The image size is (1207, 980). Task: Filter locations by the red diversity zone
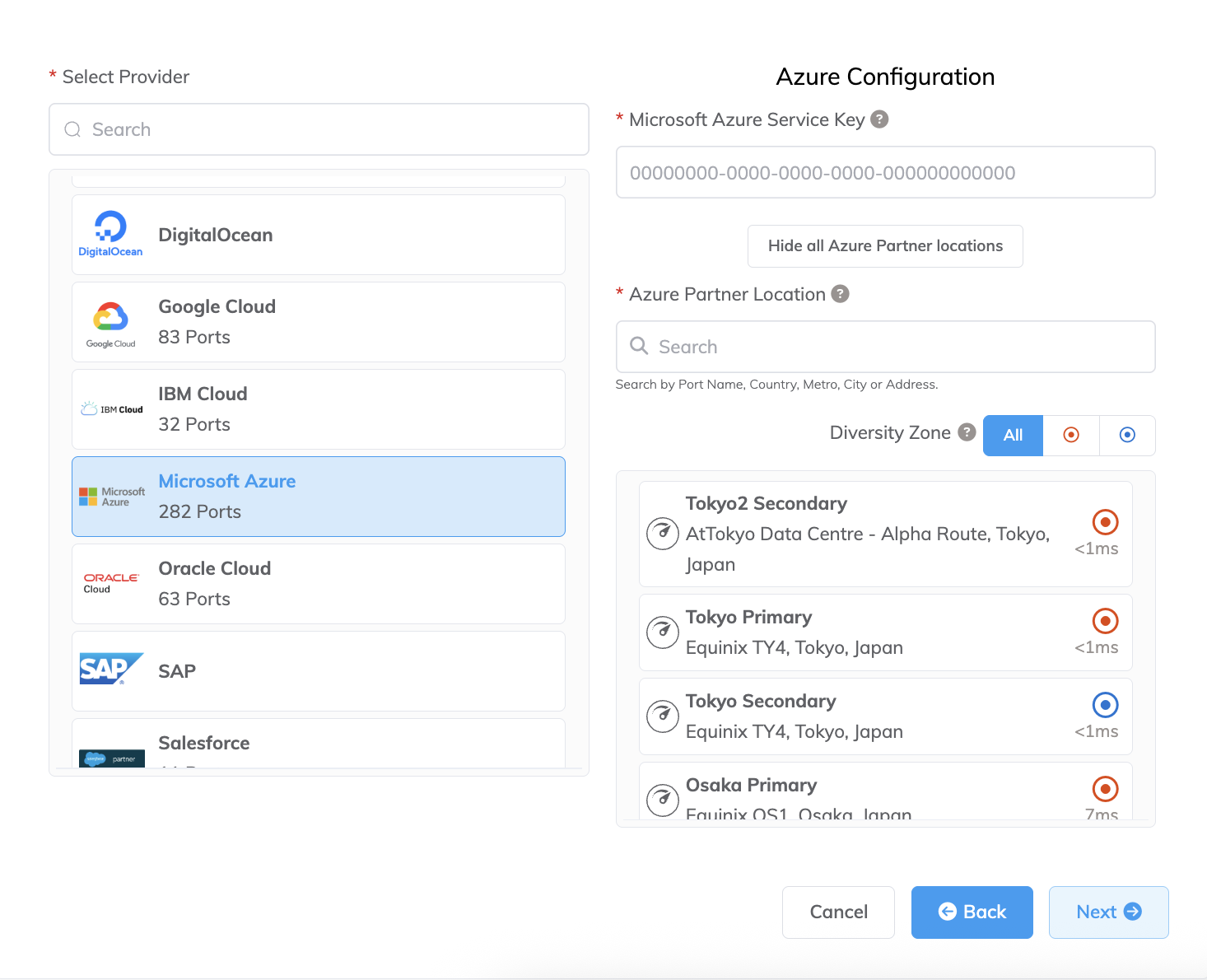tap(1070, 435)
